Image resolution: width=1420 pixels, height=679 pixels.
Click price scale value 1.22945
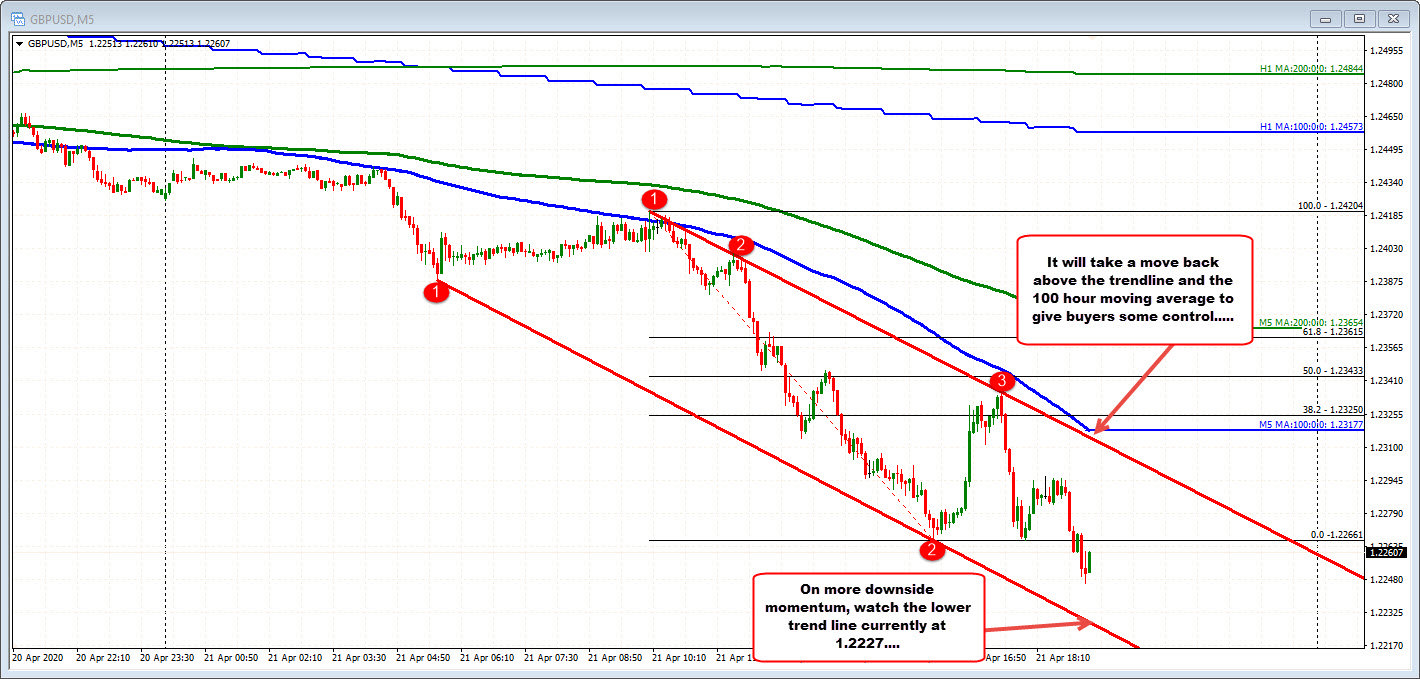pyautogui.click(x=1386, y=479)
